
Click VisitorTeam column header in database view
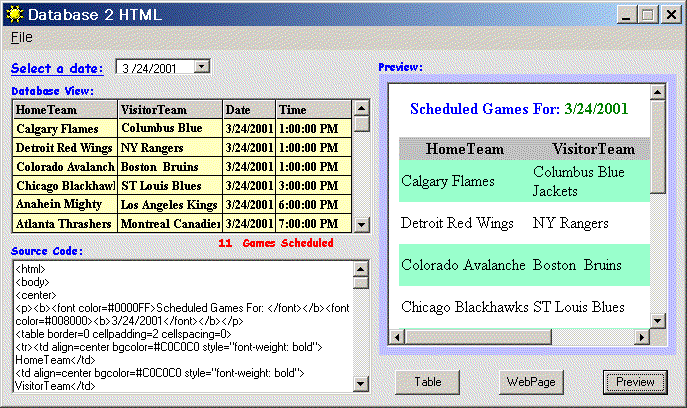coord(170,110)
